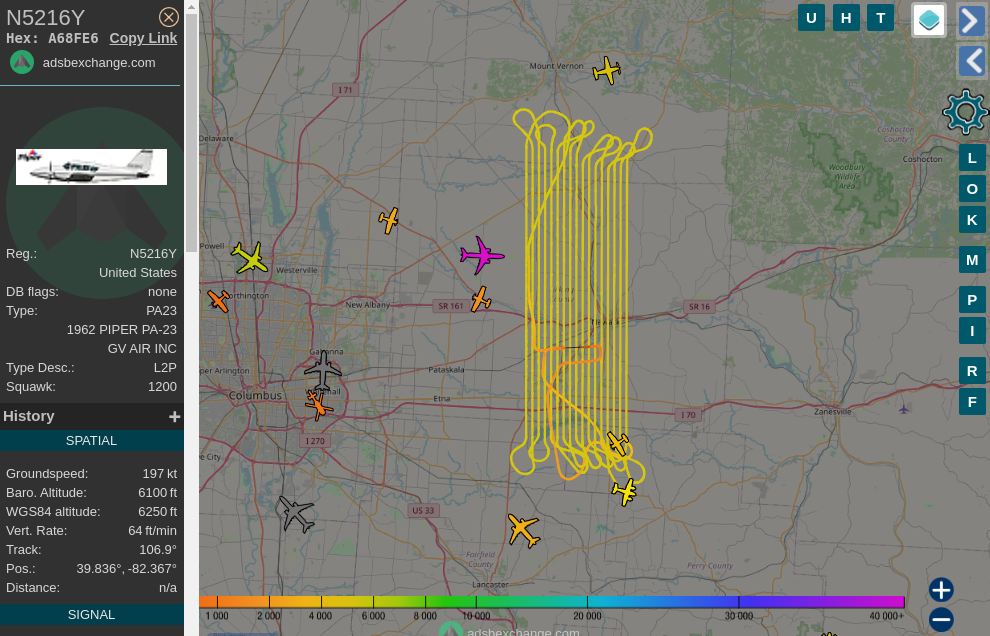Toggle the L button on map
Screen dimensions: 990x636
click(972, 158)
